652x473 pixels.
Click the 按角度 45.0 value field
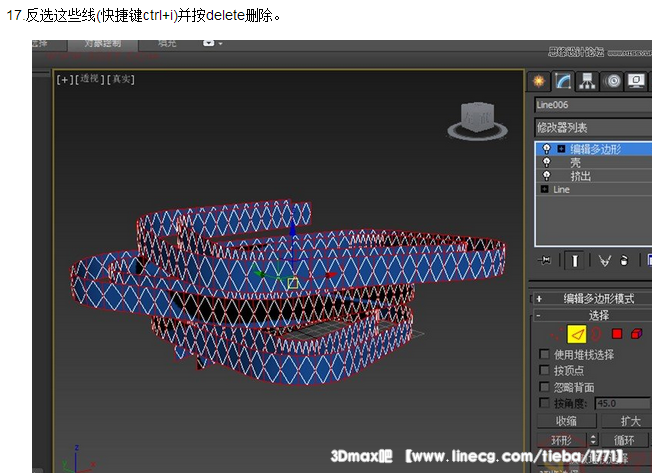pyautogui.click(x=622, y=403)
